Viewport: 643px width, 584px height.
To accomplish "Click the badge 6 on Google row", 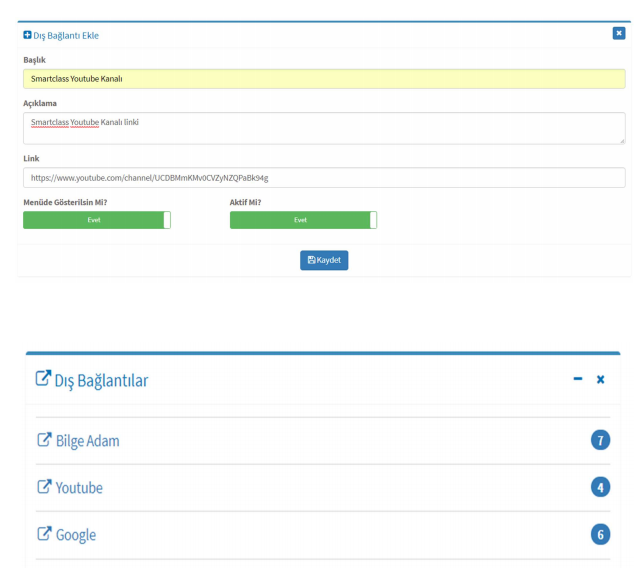I will tap(600, 534).
